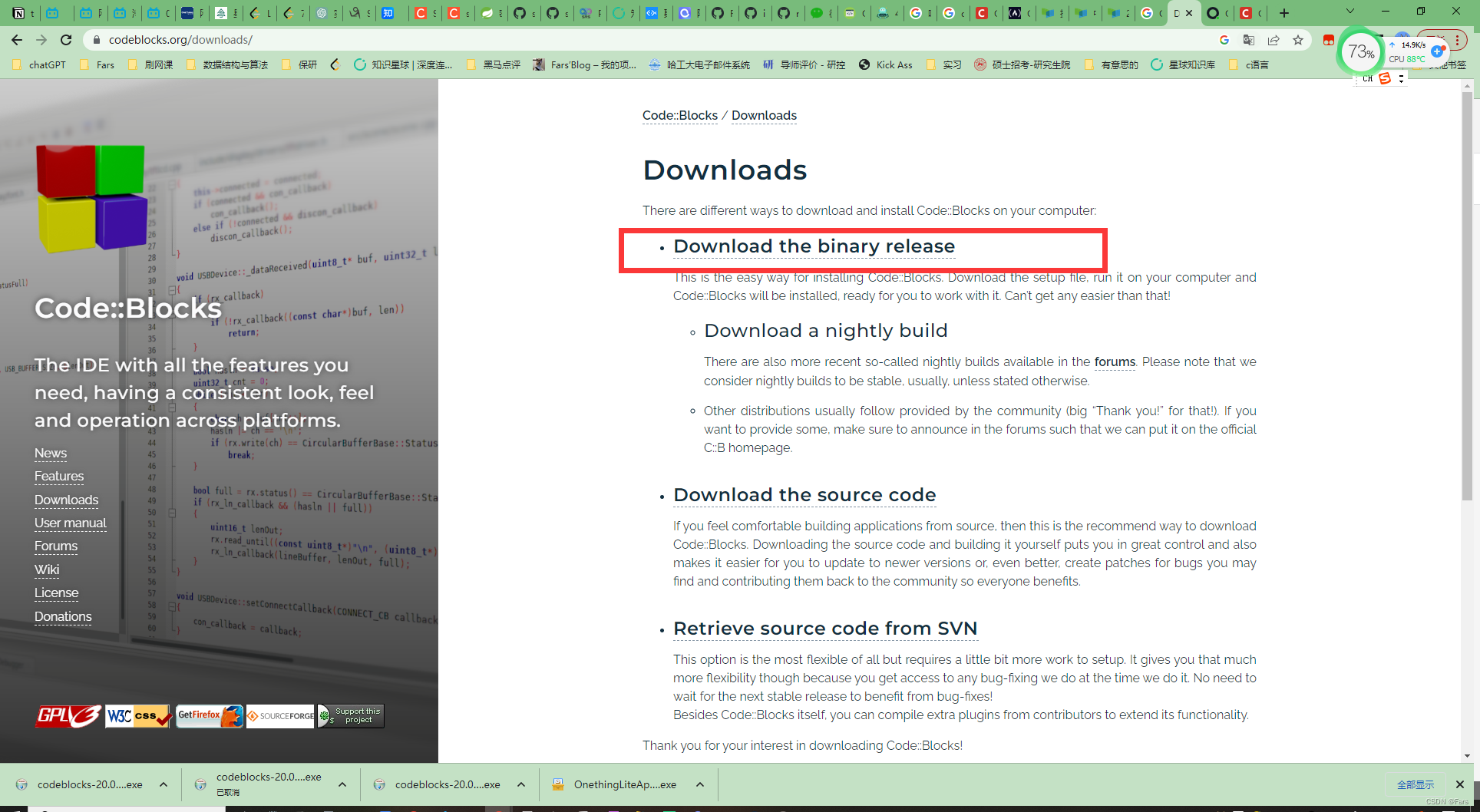1480x812 pixels.
Task: Open the Fars bookmark folder
Action: click(x=97, y=64)
